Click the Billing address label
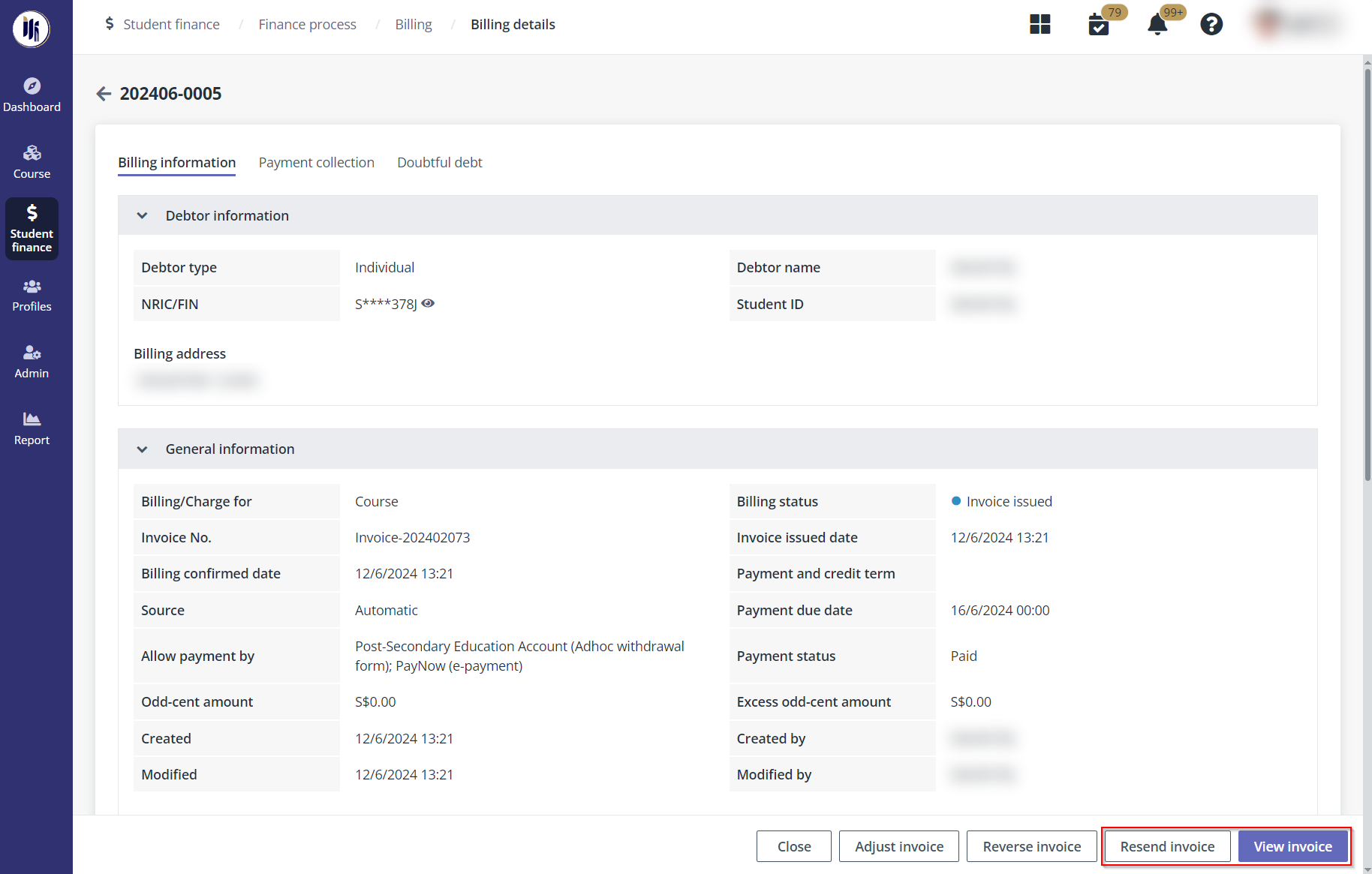This screenshot has width=1372, height=874. pos(180,354)
